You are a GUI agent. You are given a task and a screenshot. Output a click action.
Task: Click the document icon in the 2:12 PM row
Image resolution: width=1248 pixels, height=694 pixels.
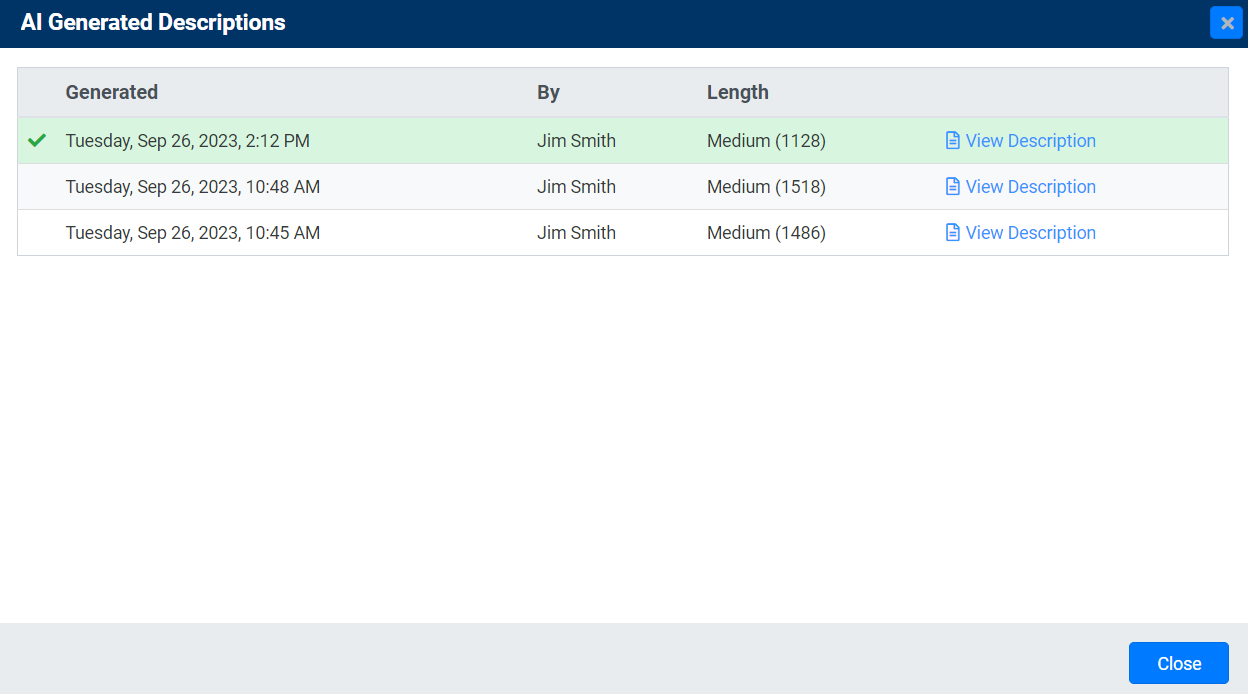952,141
